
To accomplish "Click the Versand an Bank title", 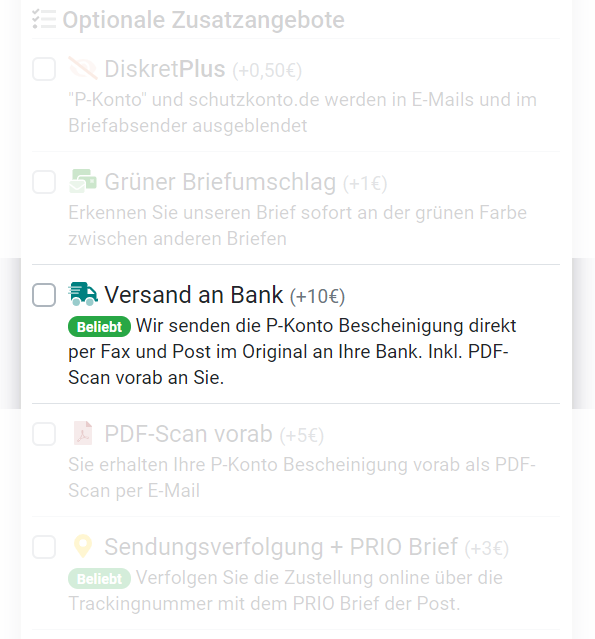I will tap(194, 295).
